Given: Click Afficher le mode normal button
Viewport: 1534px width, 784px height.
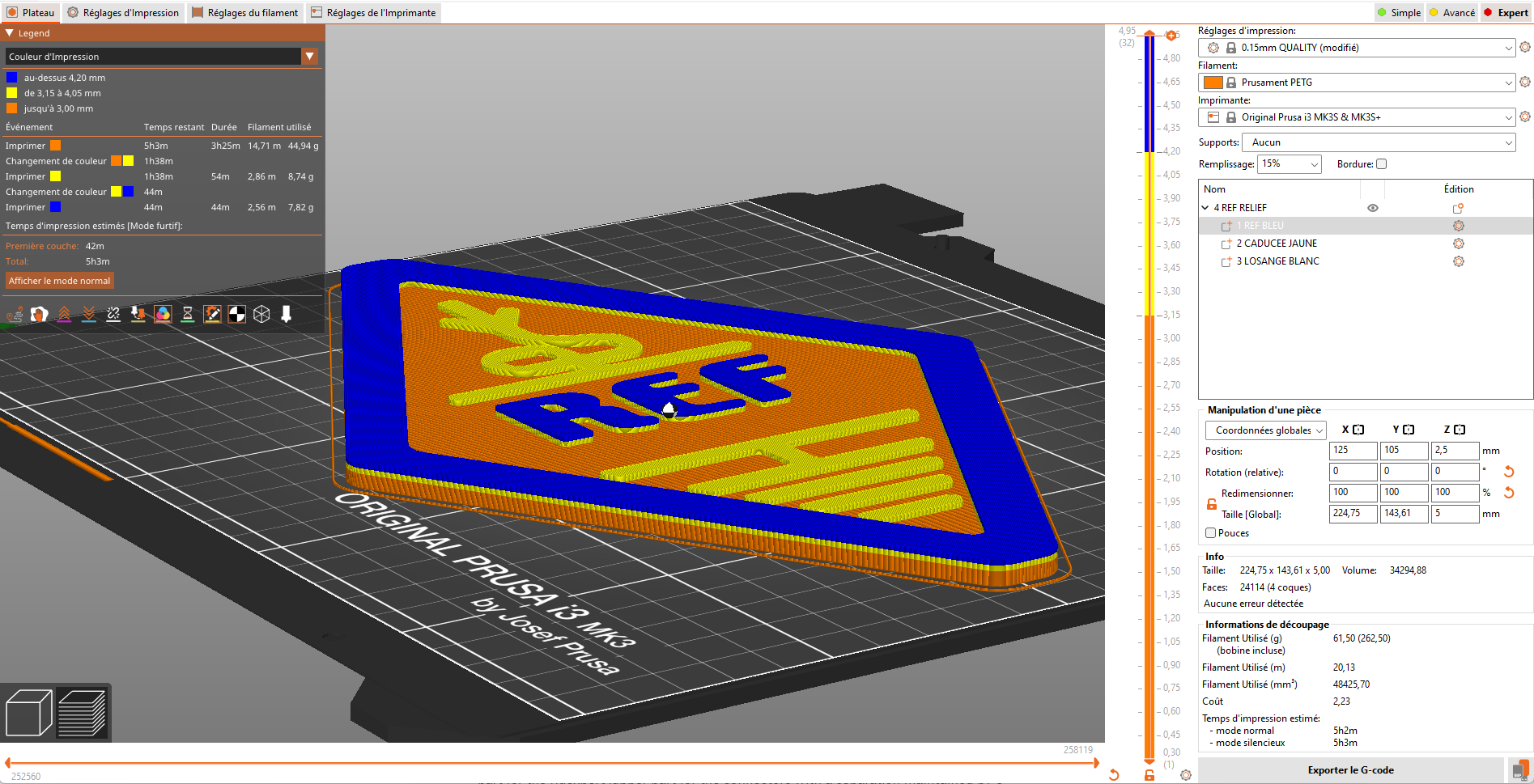Looking at the screenshot, I should click(59, 280).
